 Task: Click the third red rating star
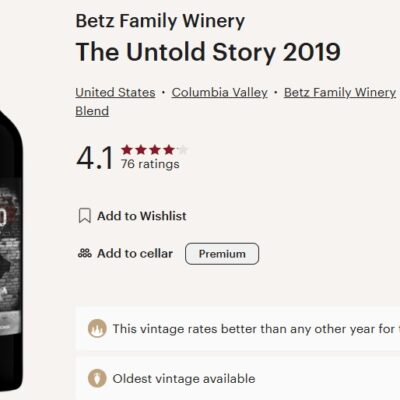tap(155, 150)
